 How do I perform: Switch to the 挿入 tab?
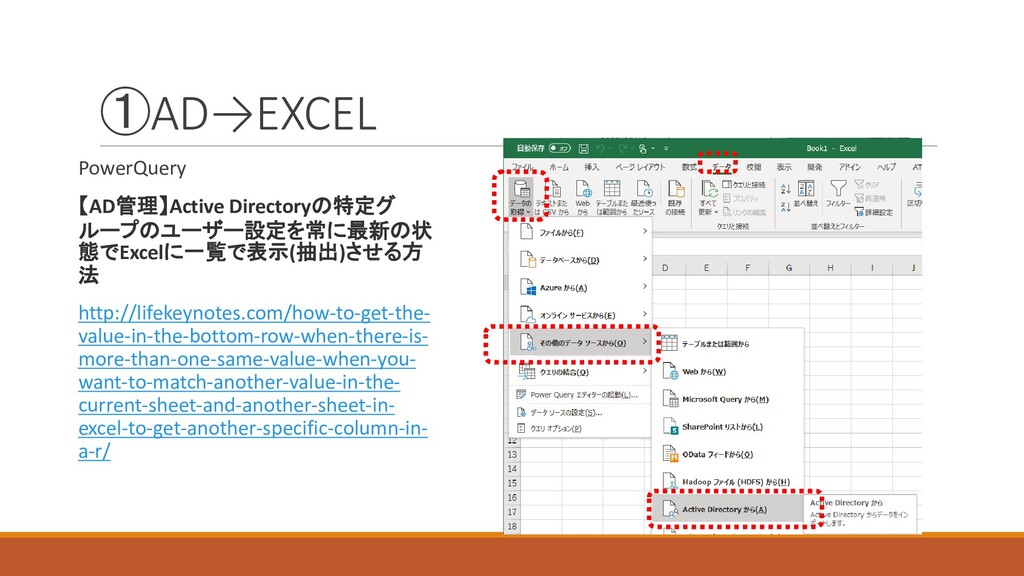592,167
